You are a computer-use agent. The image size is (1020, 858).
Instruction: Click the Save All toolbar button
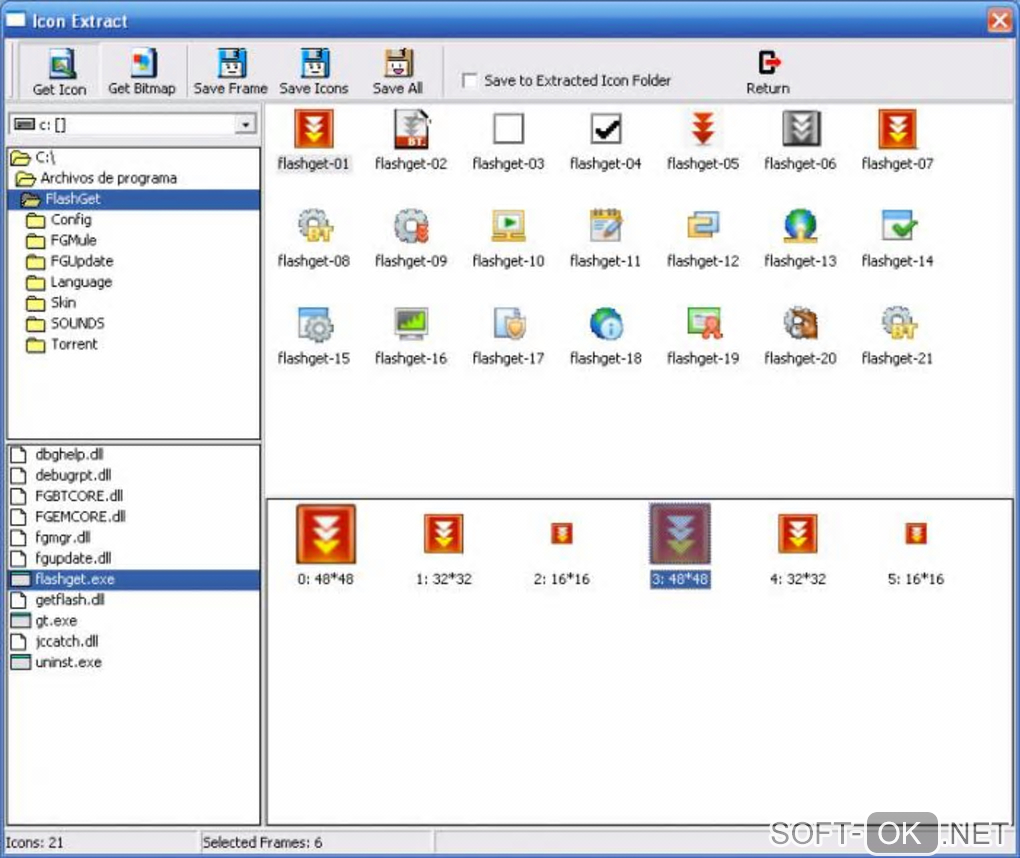[x=397, y=72]
